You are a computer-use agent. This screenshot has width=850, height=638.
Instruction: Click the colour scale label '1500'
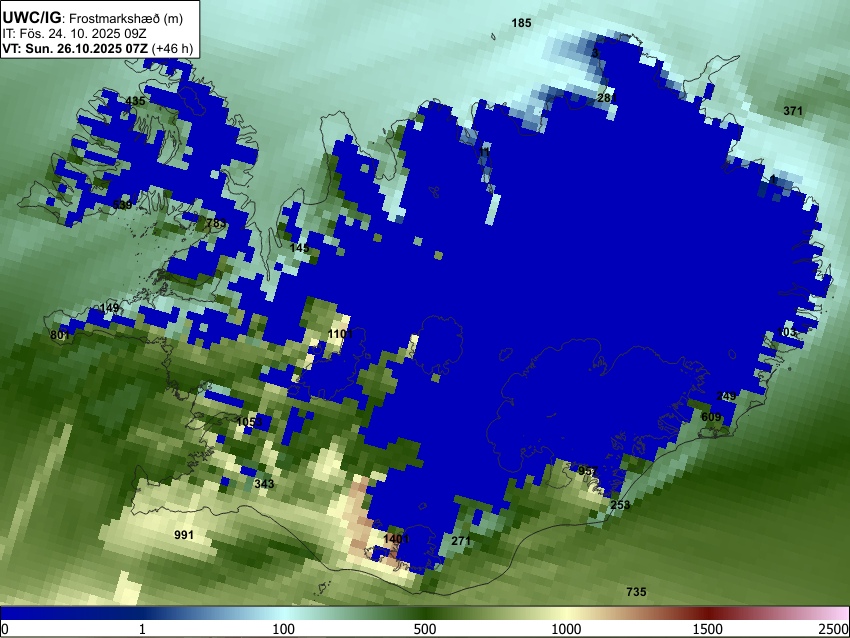[x=707, y=629]
